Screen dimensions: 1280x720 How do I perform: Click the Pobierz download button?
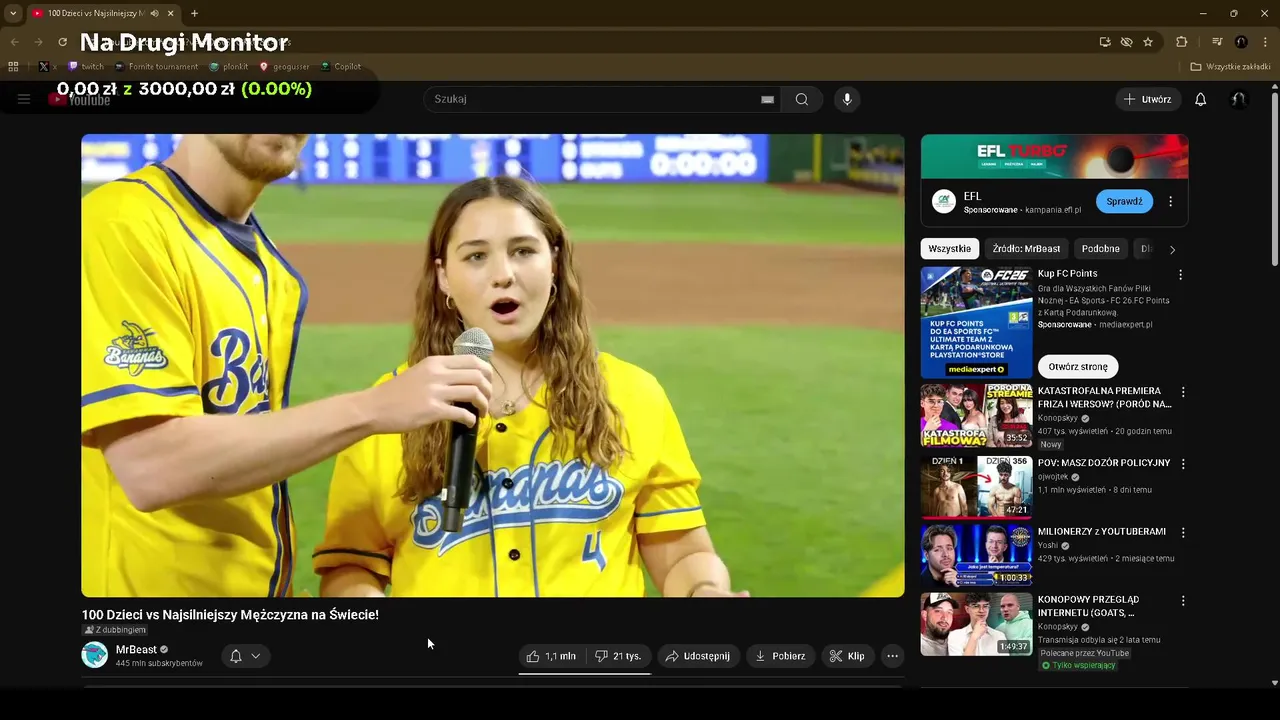(x=779, y=656)
